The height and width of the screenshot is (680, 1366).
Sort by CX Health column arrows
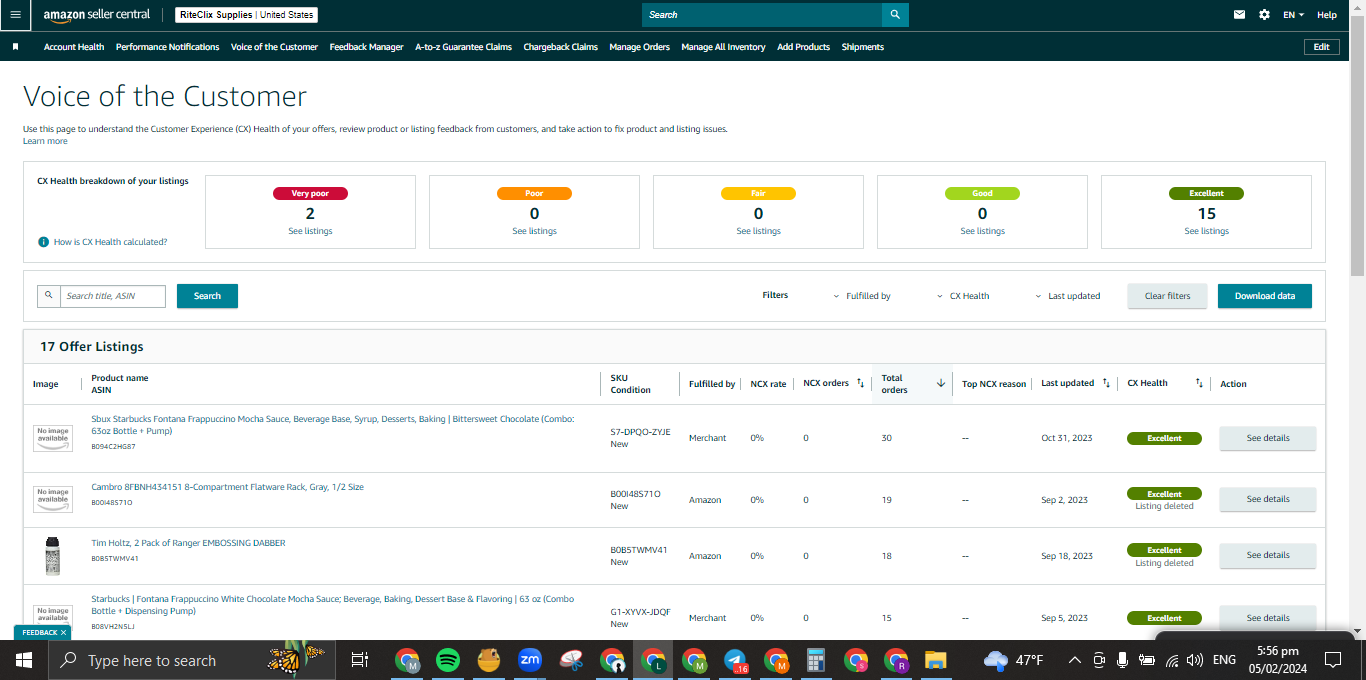(1199, 383)
